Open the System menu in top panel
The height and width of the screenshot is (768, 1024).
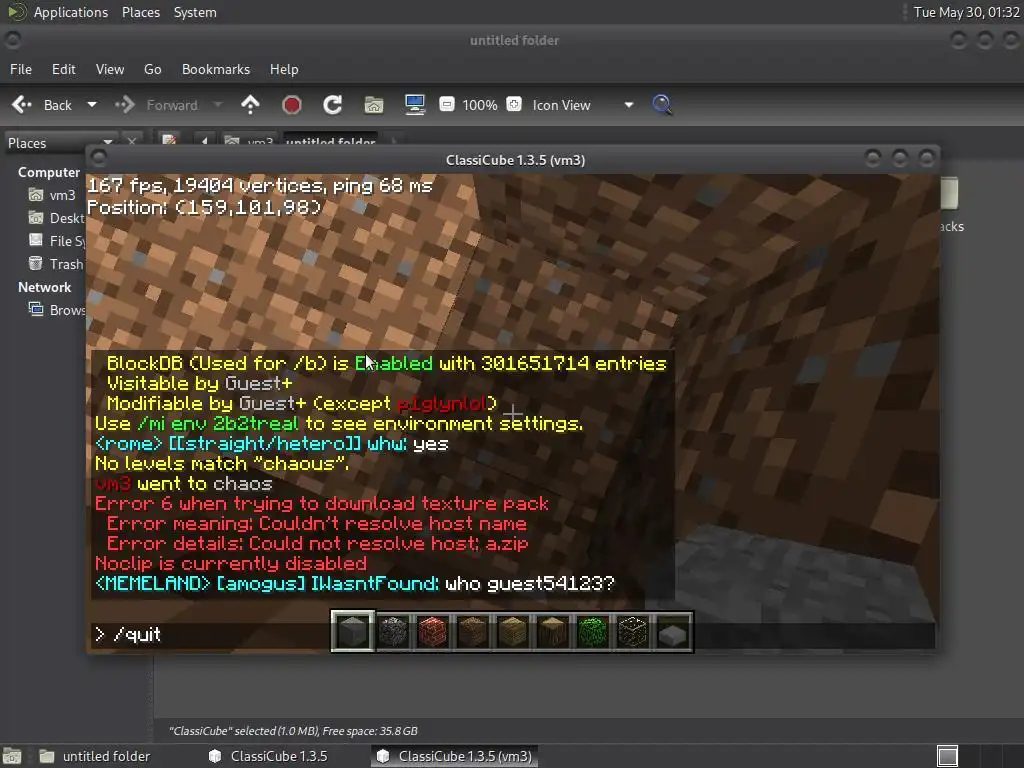coord(195,12)
